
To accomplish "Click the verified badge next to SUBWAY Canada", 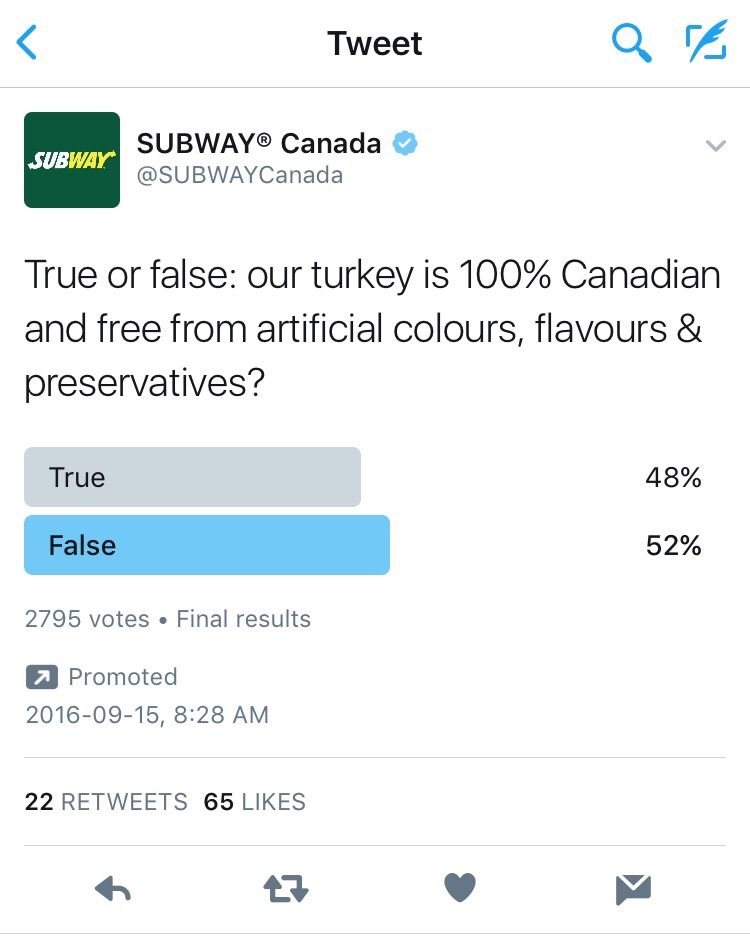I will 404,143.
